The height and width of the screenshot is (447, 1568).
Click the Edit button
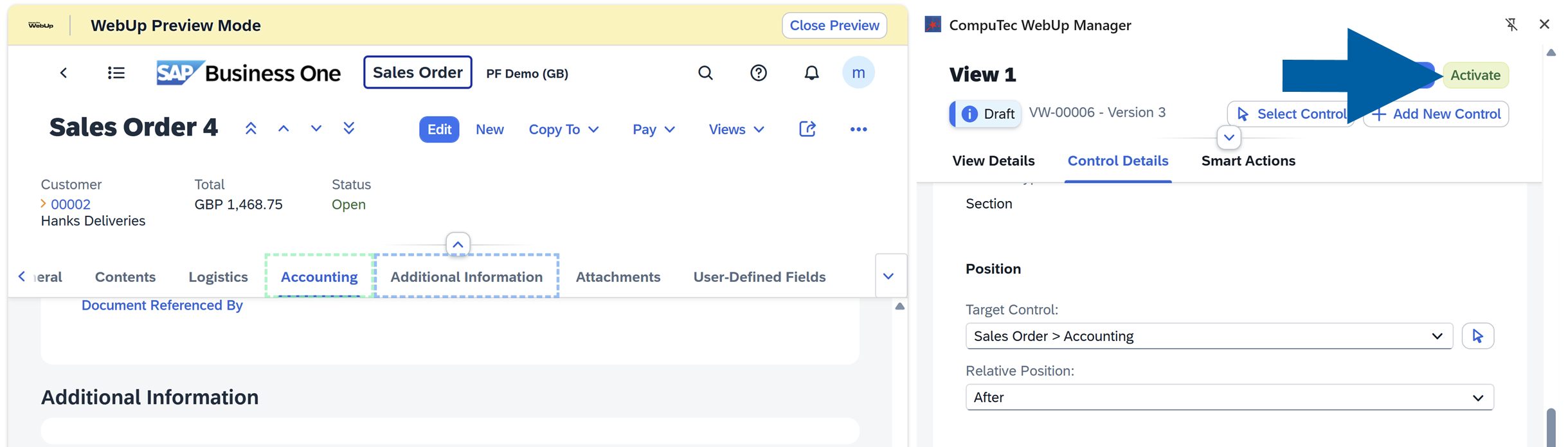(439, 129)
